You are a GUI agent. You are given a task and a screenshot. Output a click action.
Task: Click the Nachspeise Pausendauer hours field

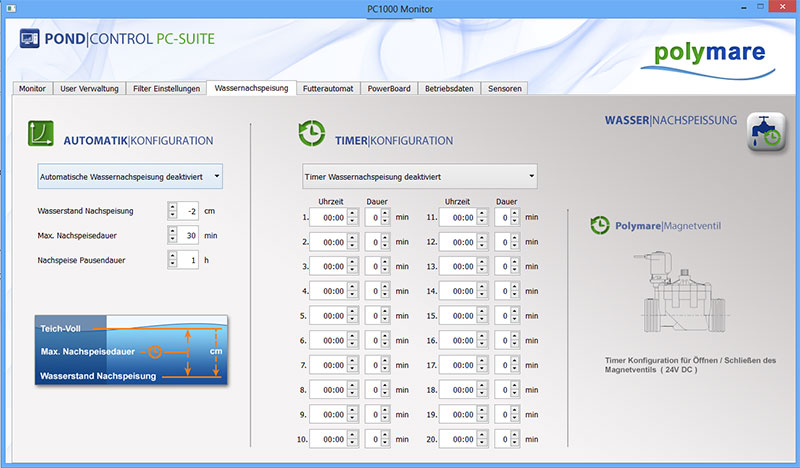[187, 259]
